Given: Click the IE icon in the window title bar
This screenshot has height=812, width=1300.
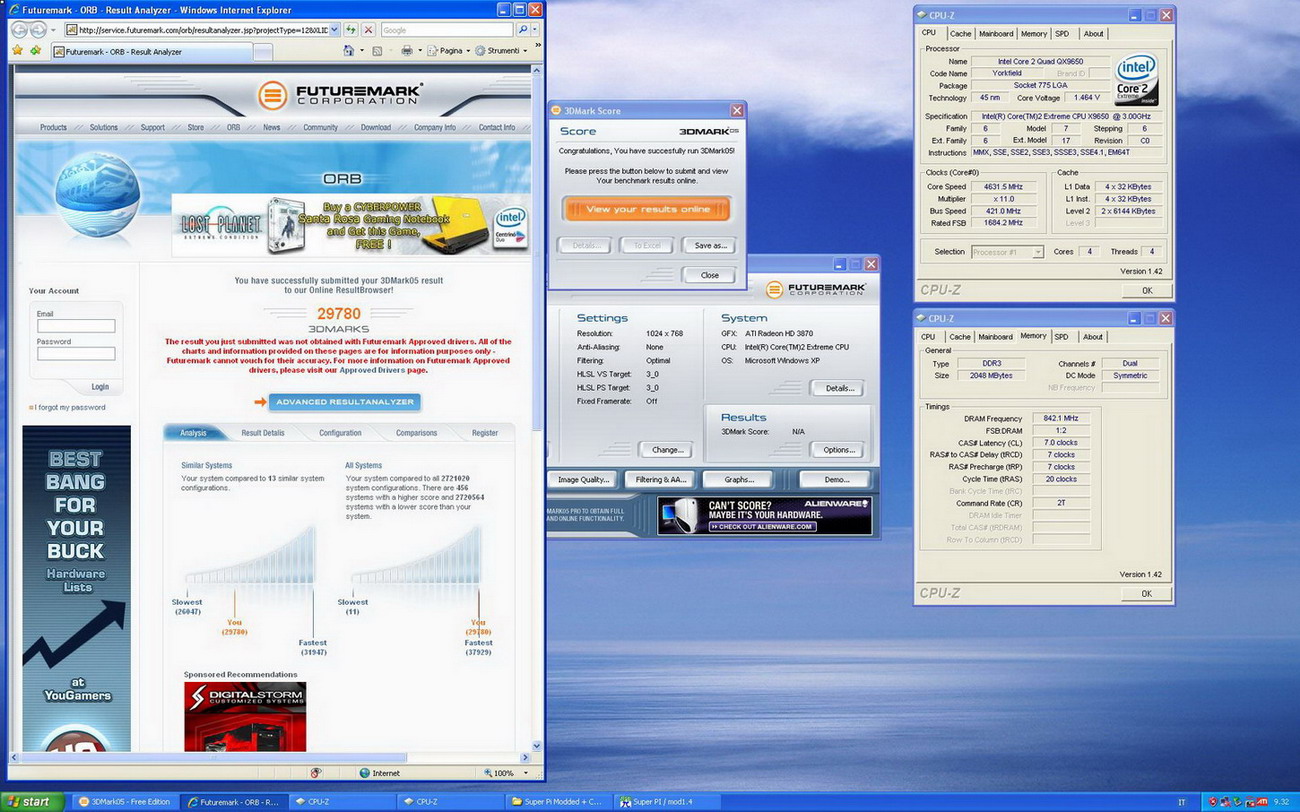Looking at the screenshot, I should pos(14,10).
